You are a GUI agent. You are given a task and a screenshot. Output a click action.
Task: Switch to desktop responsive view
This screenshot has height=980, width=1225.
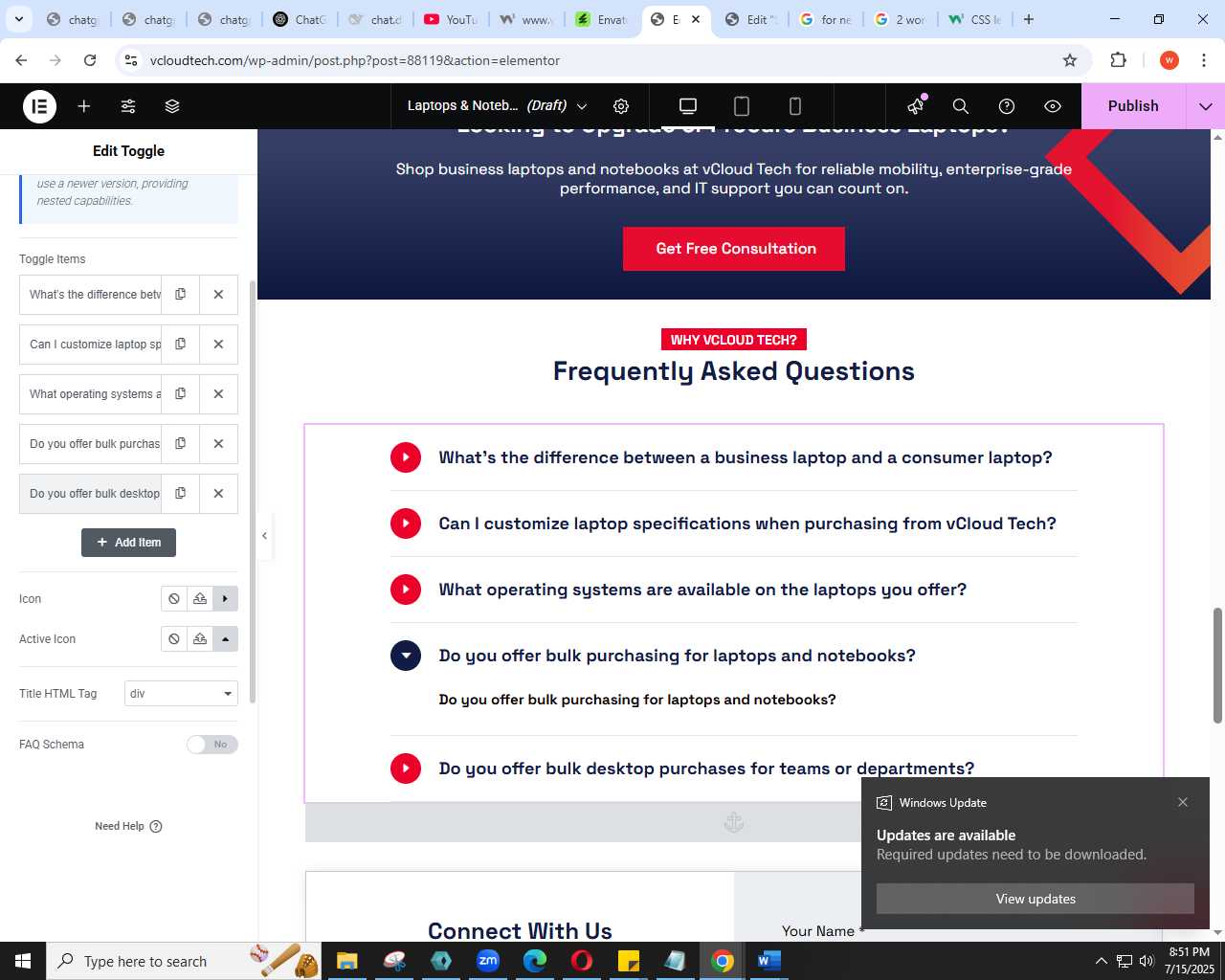(688, 106)
